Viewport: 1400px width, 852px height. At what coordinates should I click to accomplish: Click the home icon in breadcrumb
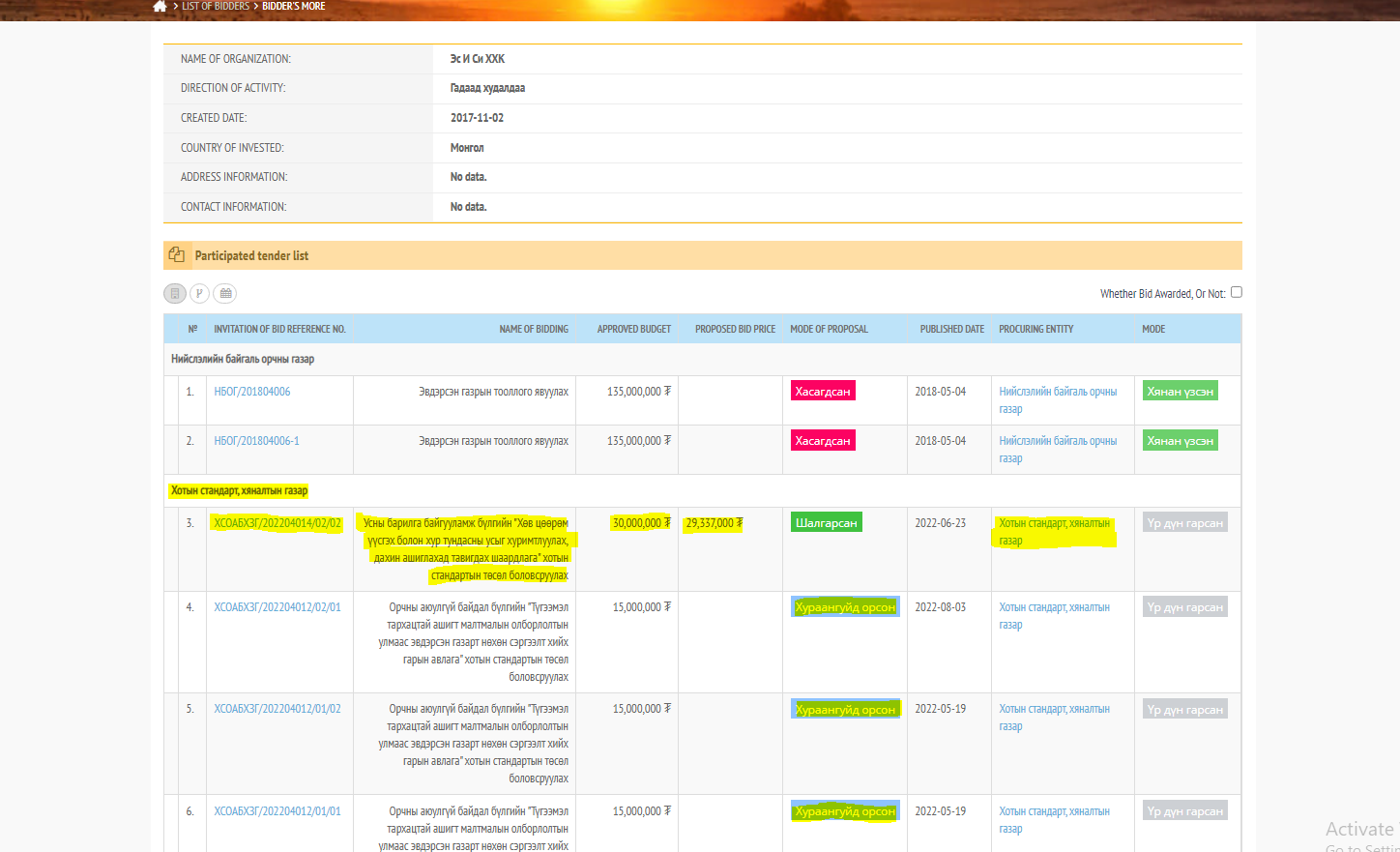coord(160,6)
